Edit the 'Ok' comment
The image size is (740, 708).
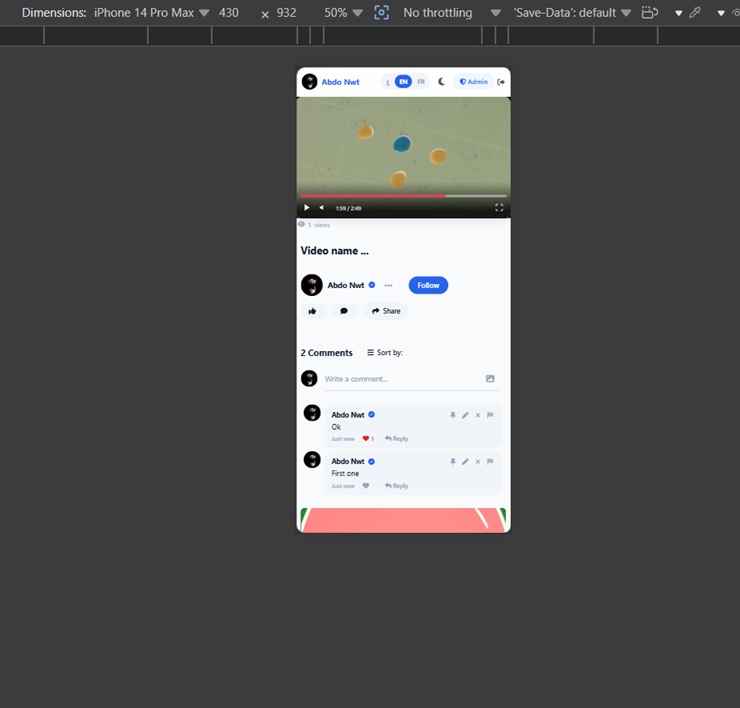465,415
